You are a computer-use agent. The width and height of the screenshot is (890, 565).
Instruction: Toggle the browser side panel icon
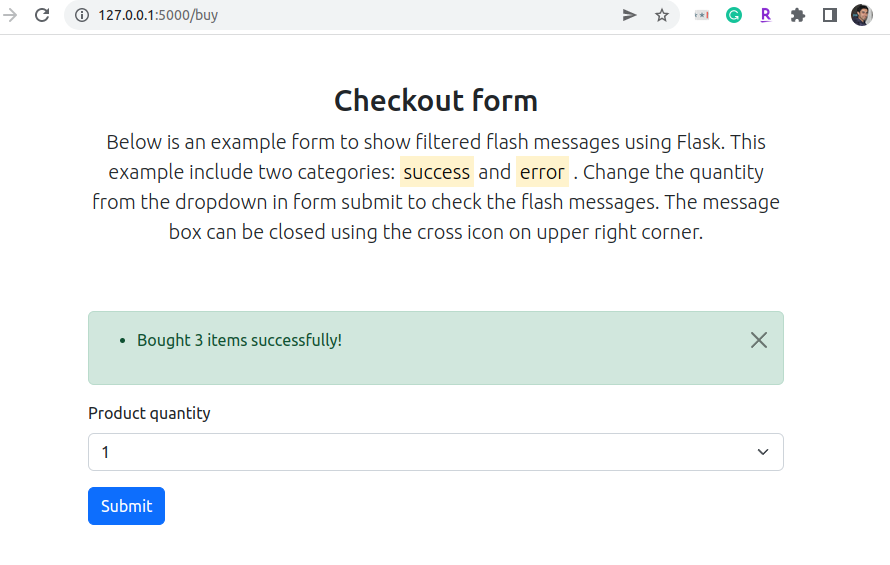click(829, 15)
